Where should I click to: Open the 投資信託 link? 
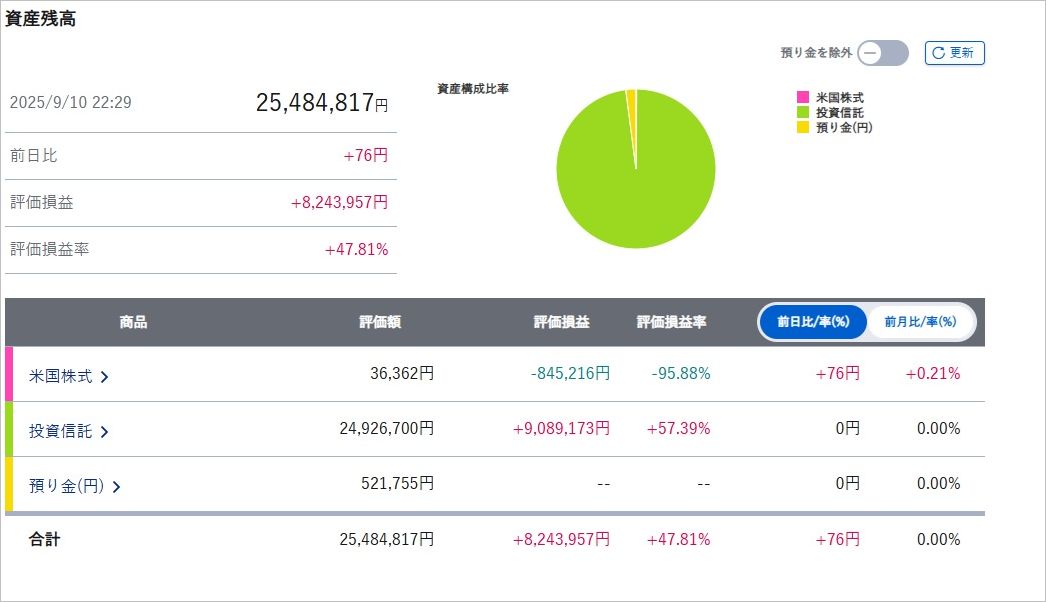coord(60,431)
